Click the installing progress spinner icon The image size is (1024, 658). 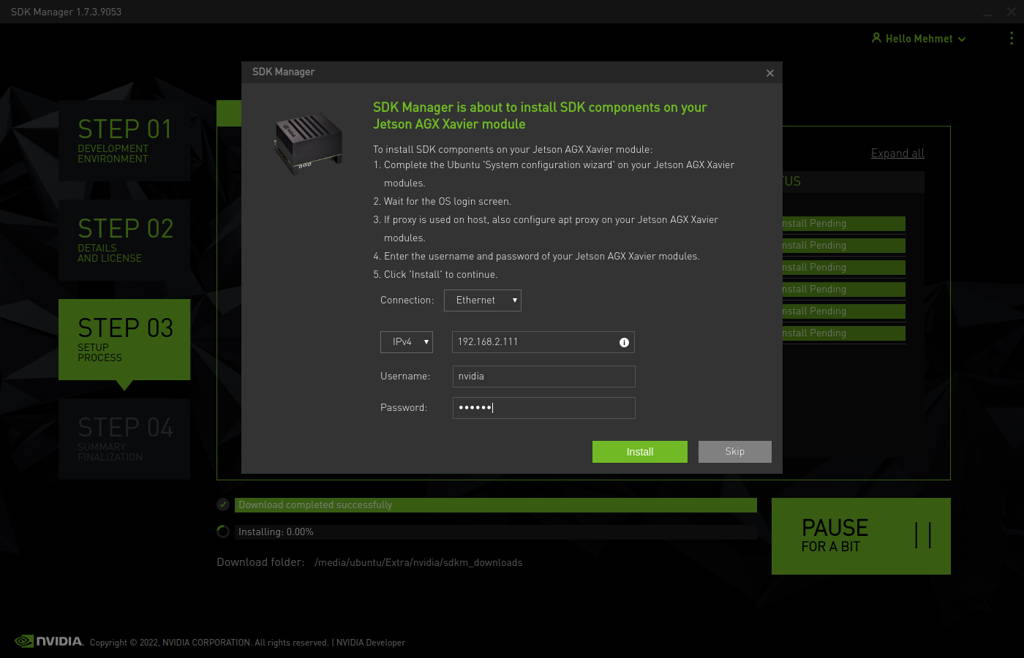tap(223, 531)
